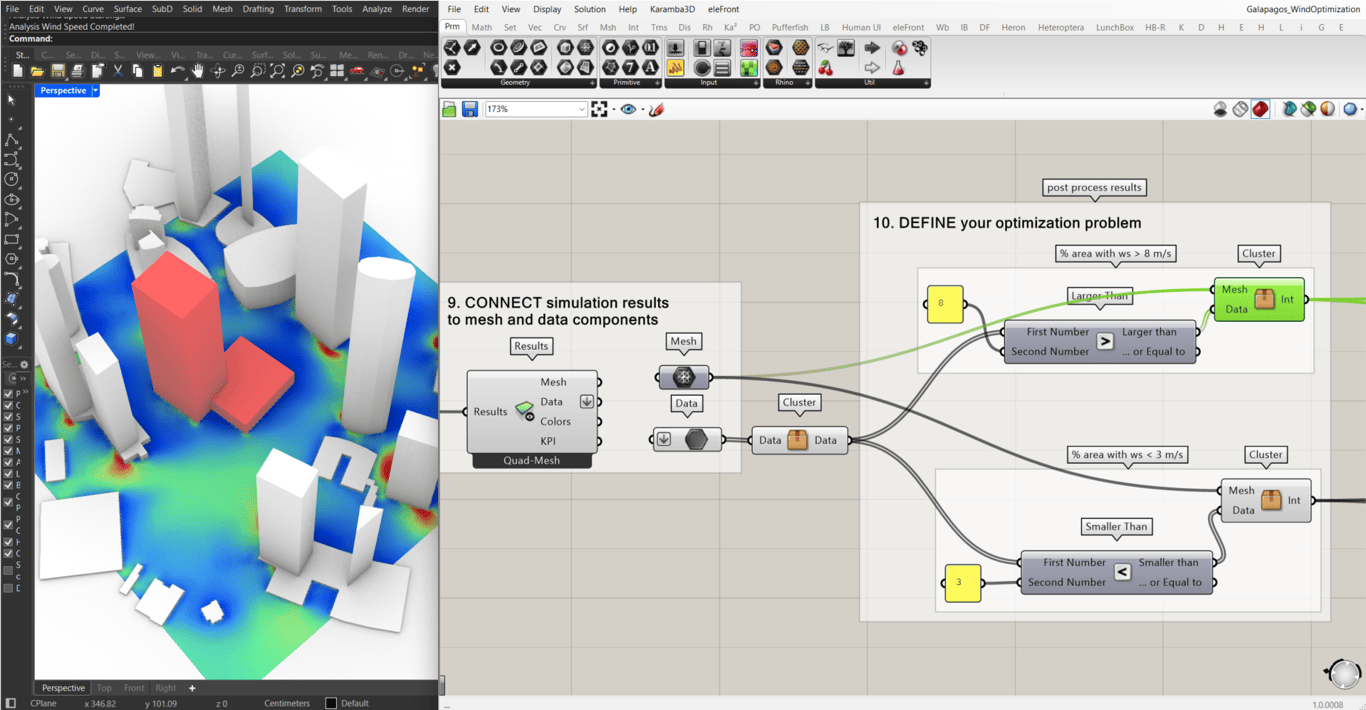The width and height of the screenshot is (1366, 710).
Task: Open dropdown arrow next to eye preview icon
Action: coord(642,109)
